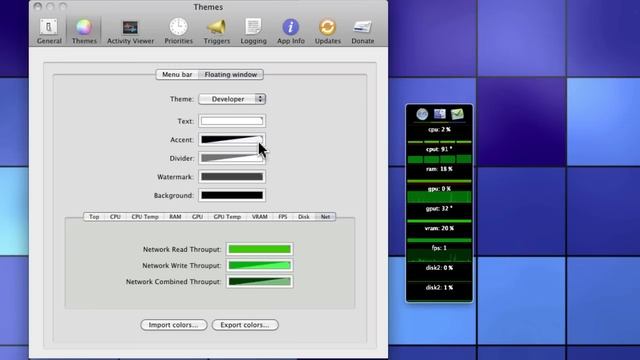This screenshot has height=360, width=640.
Task: Change Network Combined Throuput color
Action: click(260, 282)
